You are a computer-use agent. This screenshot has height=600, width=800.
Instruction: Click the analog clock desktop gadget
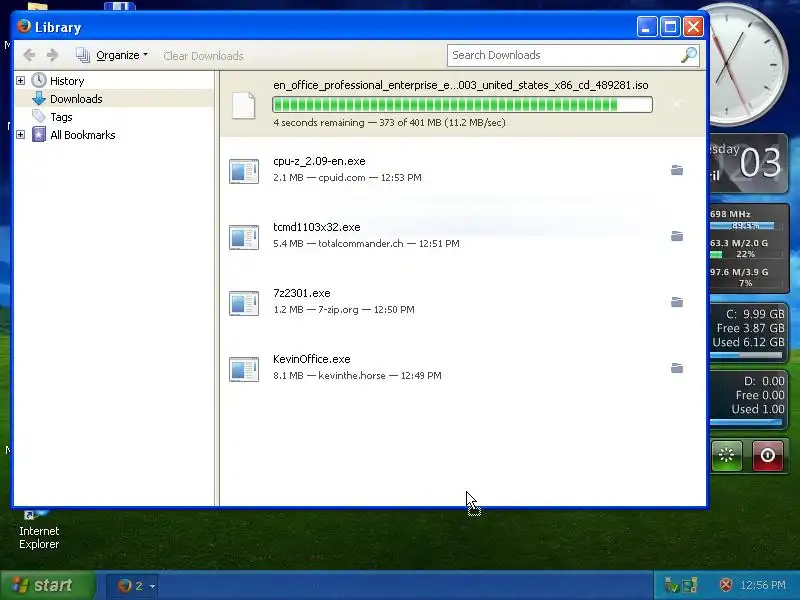tap(747, 64)
